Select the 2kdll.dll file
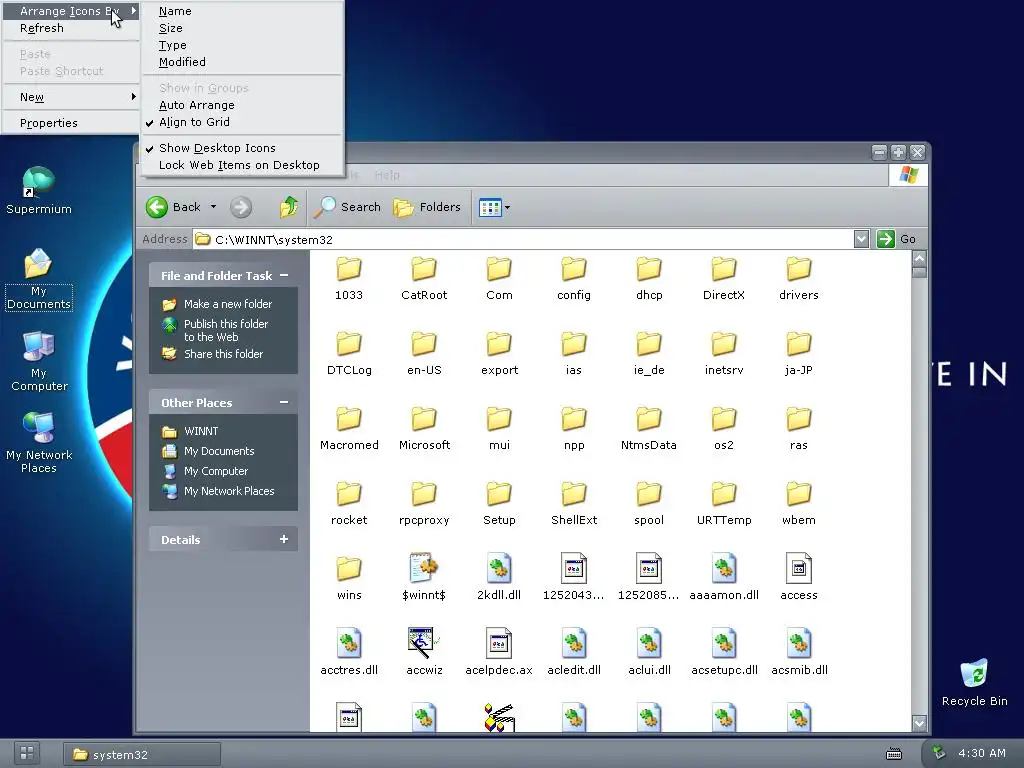This screenshot has width=1024, height=768. pyautogui.click(x=499, y=578)
